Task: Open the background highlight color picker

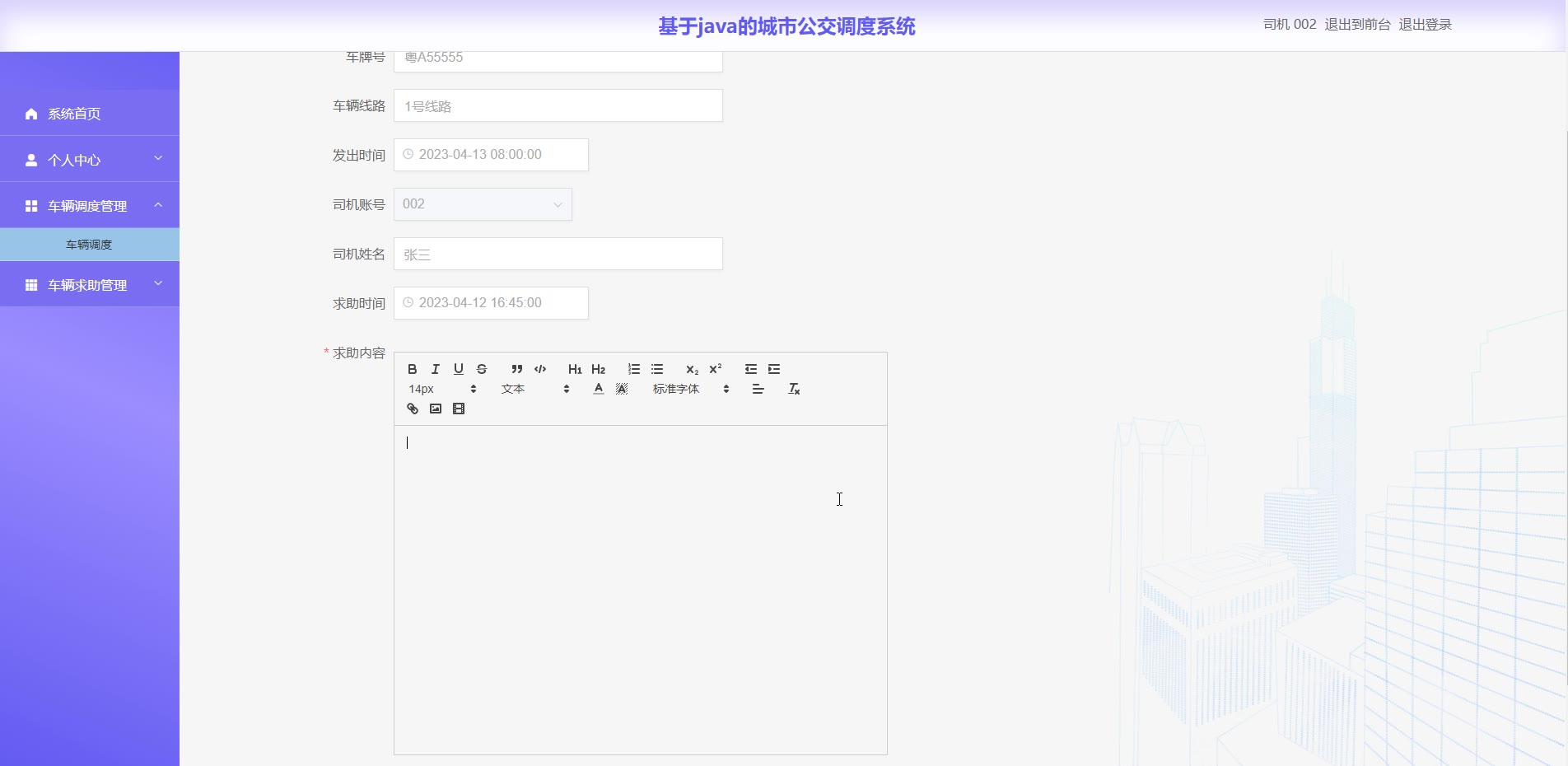Action: click(x=622, y=389)
